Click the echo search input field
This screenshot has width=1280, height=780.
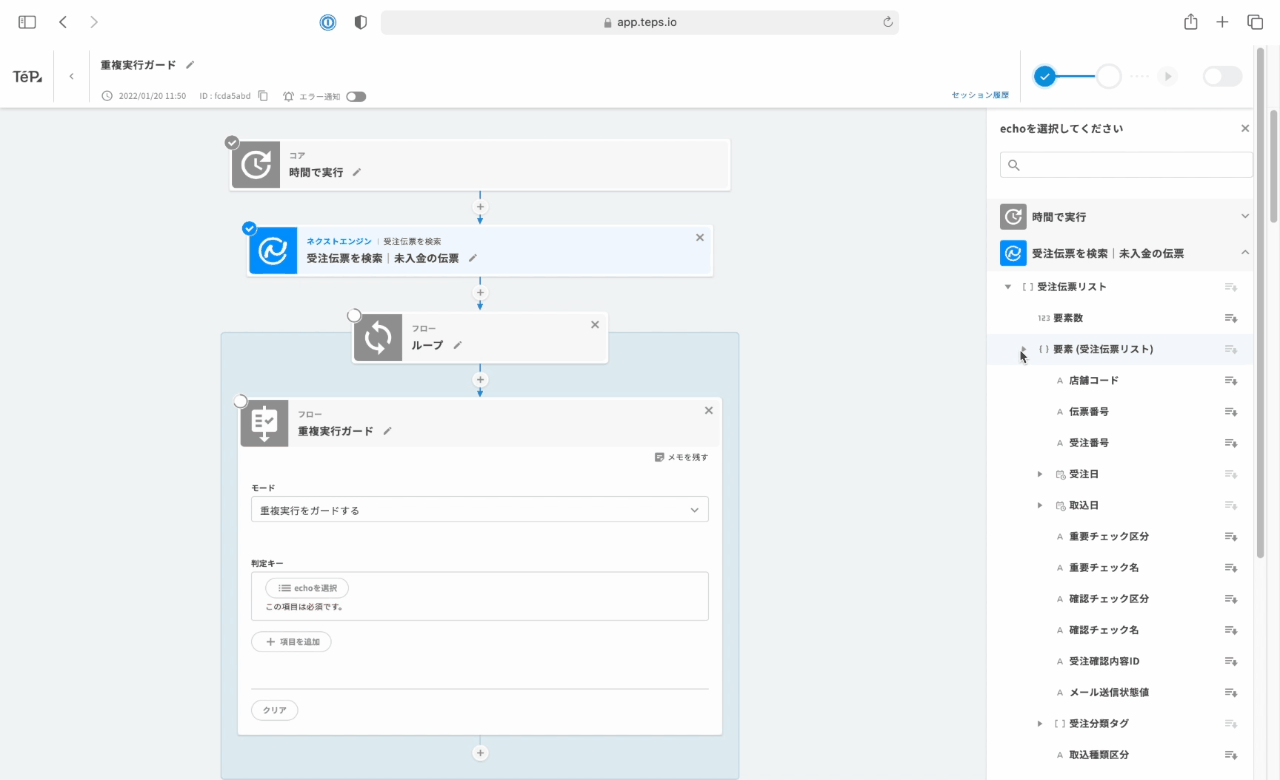1126,165
